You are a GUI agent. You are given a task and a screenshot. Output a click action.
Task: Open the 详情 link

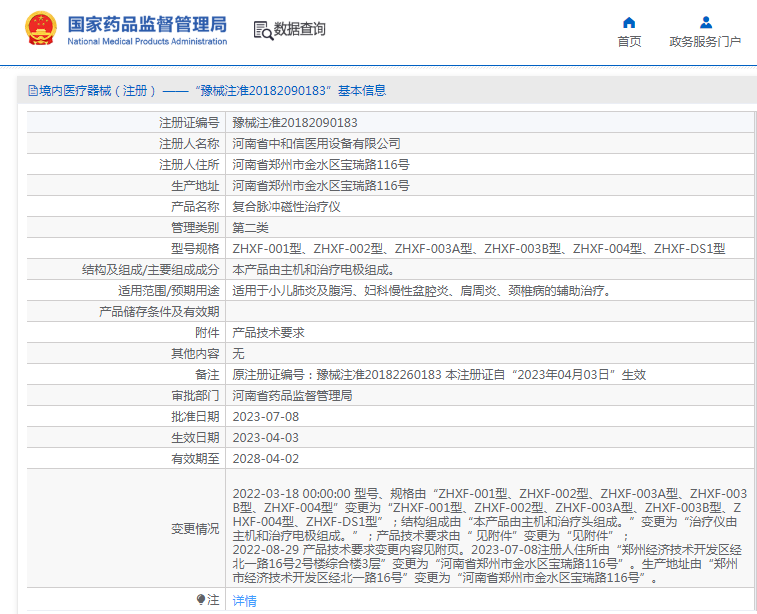point(244,600)
